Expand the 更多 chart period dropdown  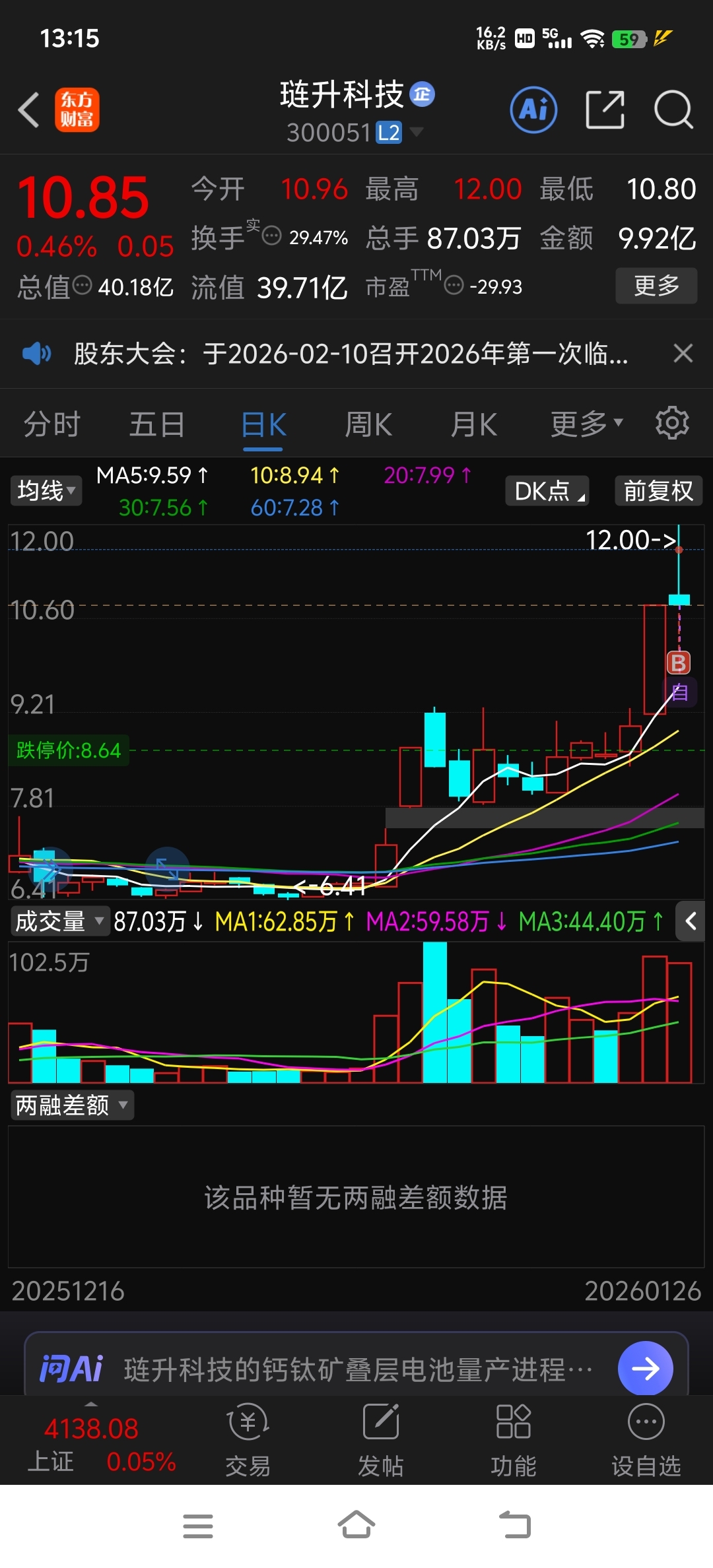tap(586, 424)
